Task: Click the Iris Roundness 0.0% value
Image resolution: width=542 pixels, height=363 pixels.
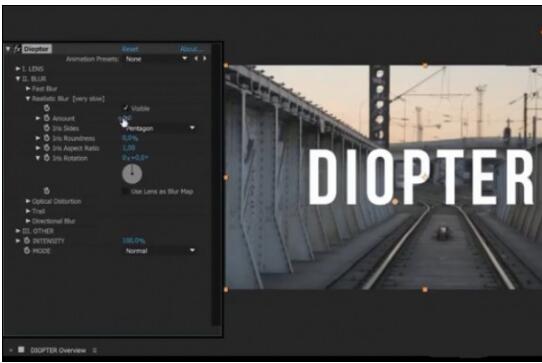Action: 130,138
